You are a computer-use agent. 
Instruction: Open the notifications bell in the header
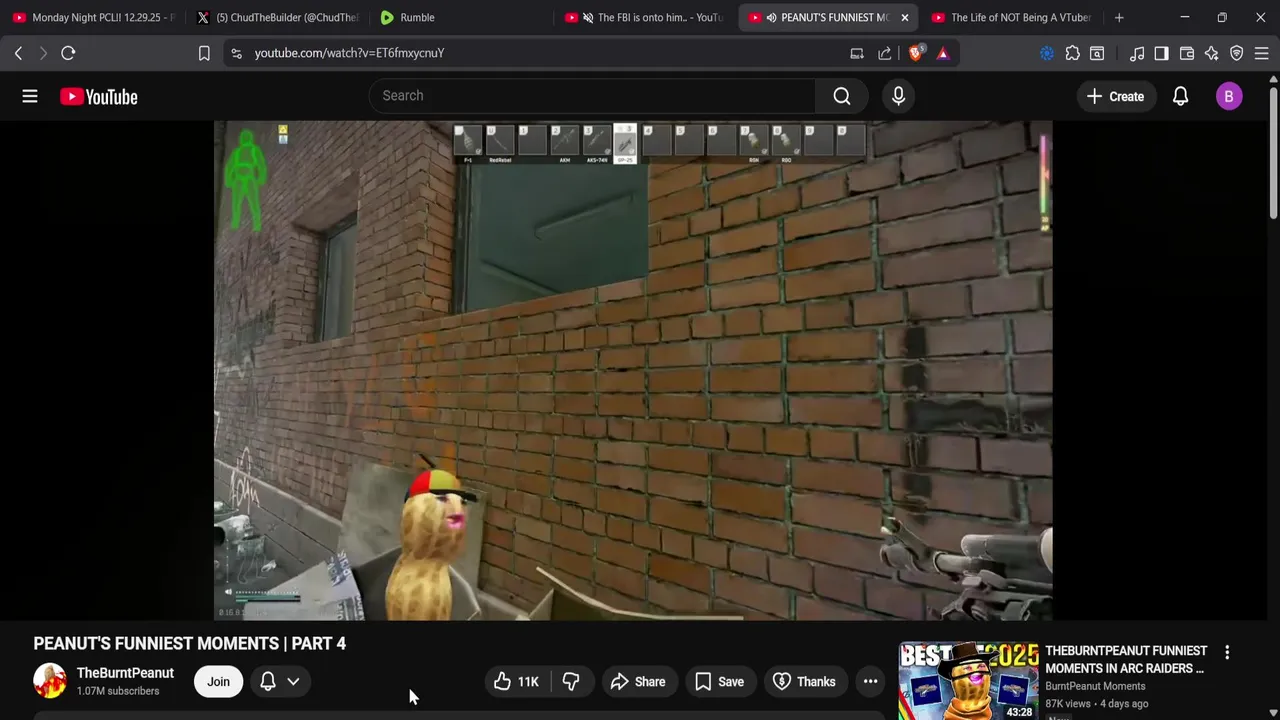[x=1180, y=96]
